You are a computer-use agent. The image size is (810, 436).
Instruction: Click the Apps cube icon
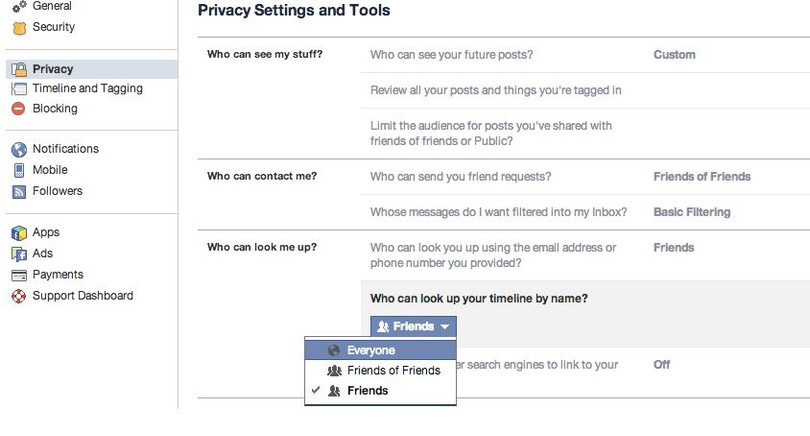(x=19, y=233)
